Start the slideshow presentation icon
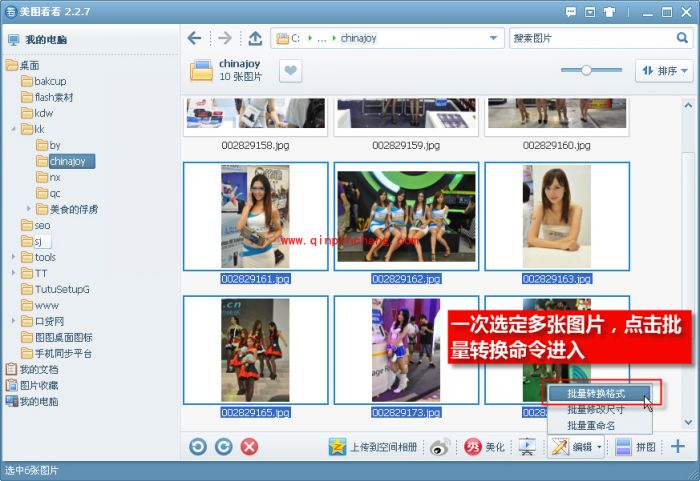 point(527,447)
